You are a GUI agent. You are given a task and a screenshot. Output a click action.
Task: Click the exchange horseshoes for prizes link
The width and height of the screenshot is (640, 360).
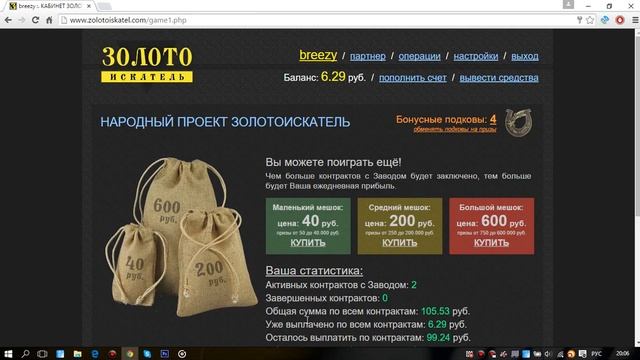[455, 129]
